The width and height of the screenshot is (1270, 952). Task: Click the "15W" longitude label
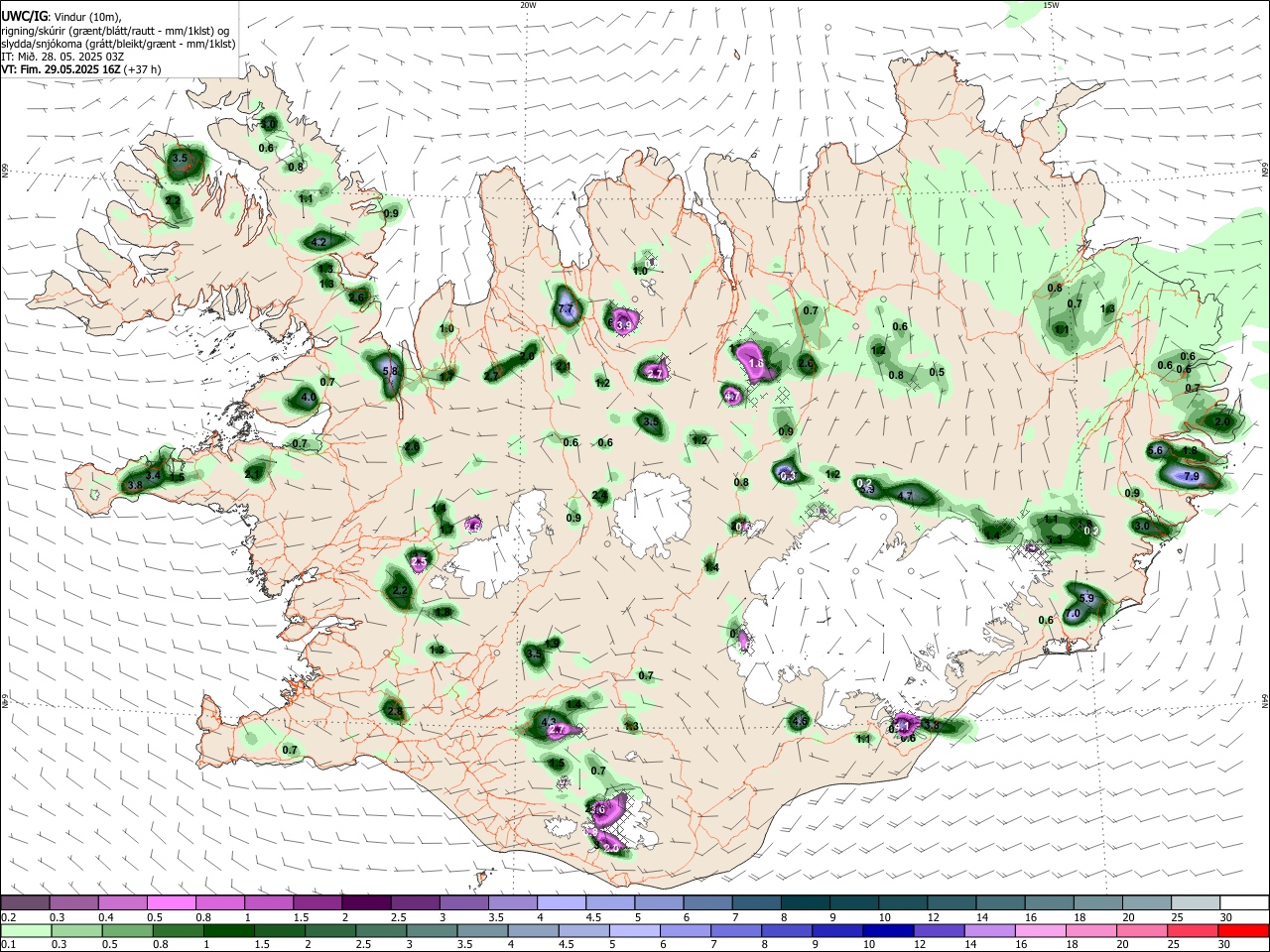[x=1050, y=4]
